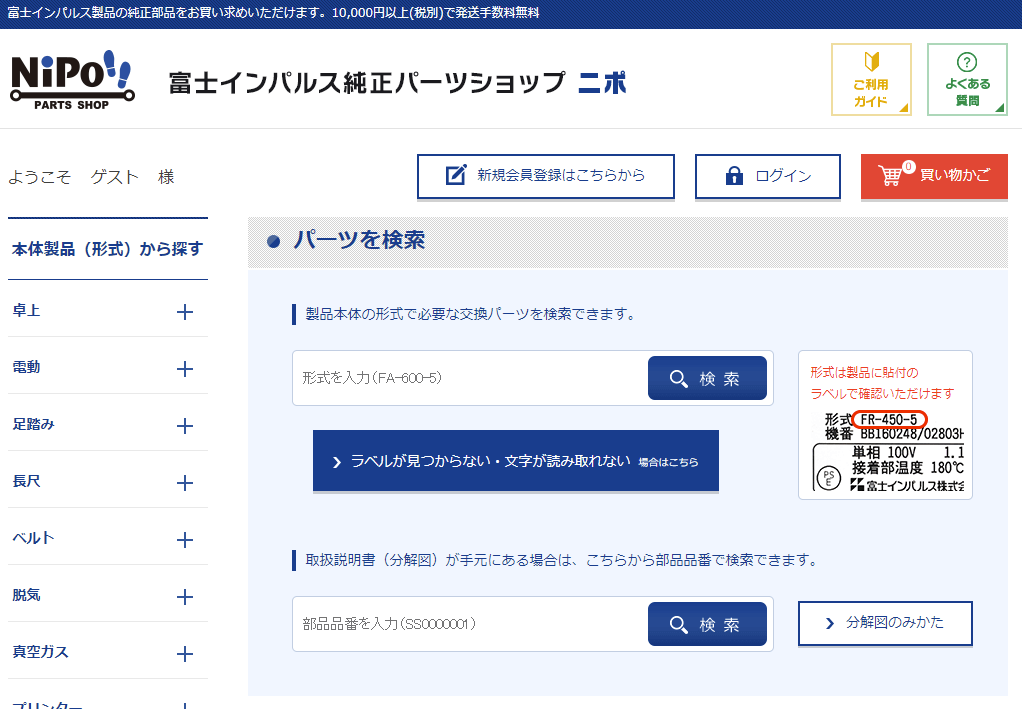
Task: Expand the 卓上 category plus icon
Action: click(184, 312)
